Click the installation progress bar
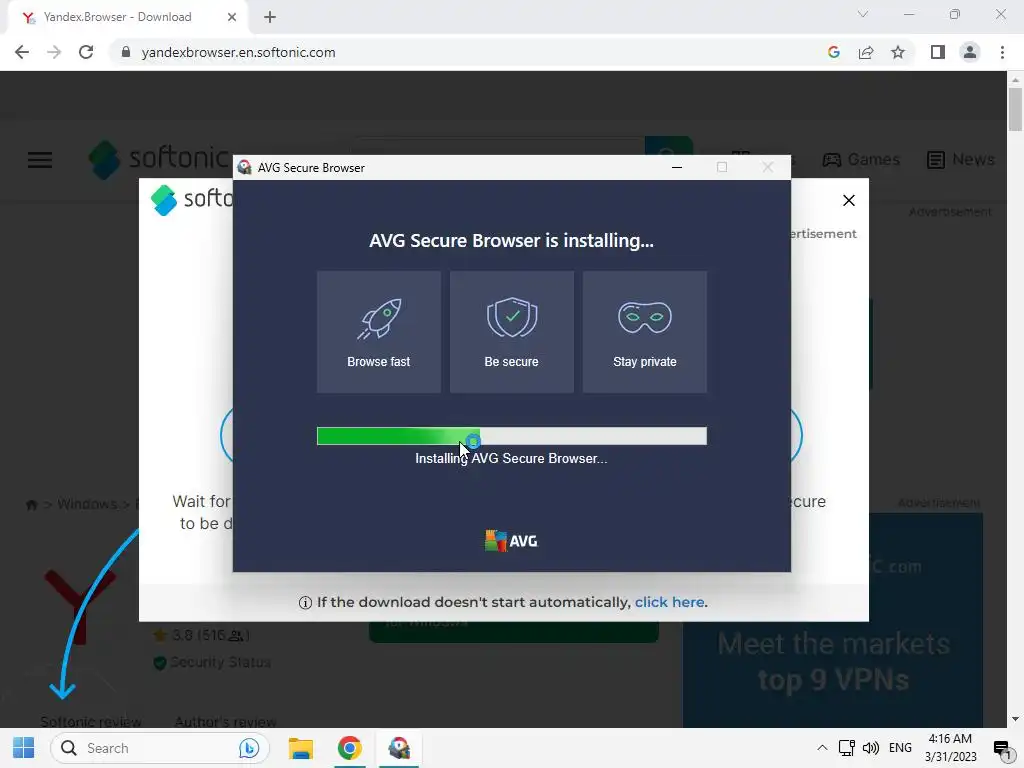 pyautogui.click(x=511, y=436)
